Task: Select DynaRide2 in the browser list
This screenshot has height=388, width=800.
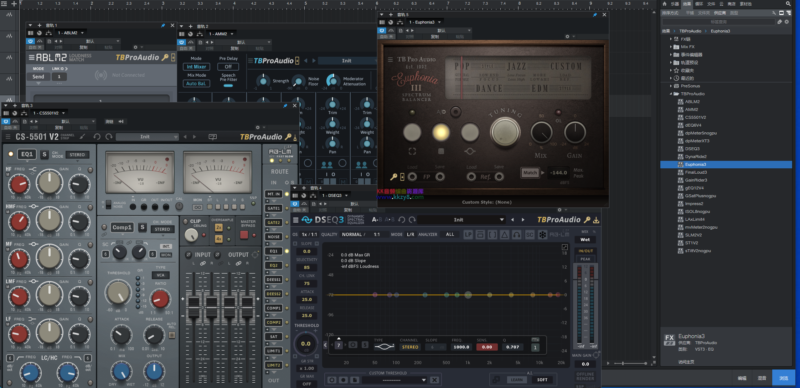Action: [695, 157]
